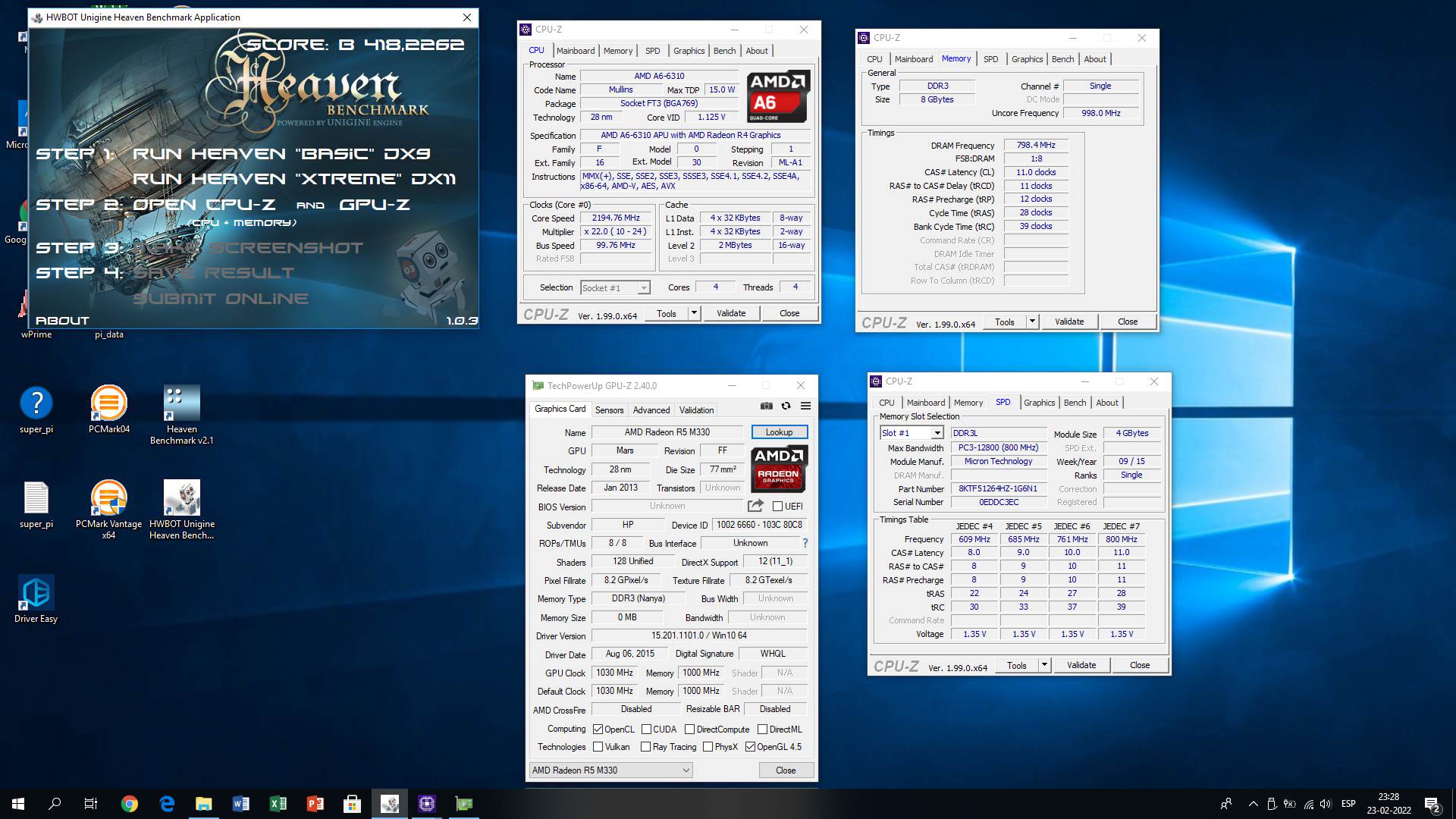This screenshot has width=1456, height=819.
Task: Expand the AMD Radeon R5 M330 GPU selector
Action: (x=610, y=770)
